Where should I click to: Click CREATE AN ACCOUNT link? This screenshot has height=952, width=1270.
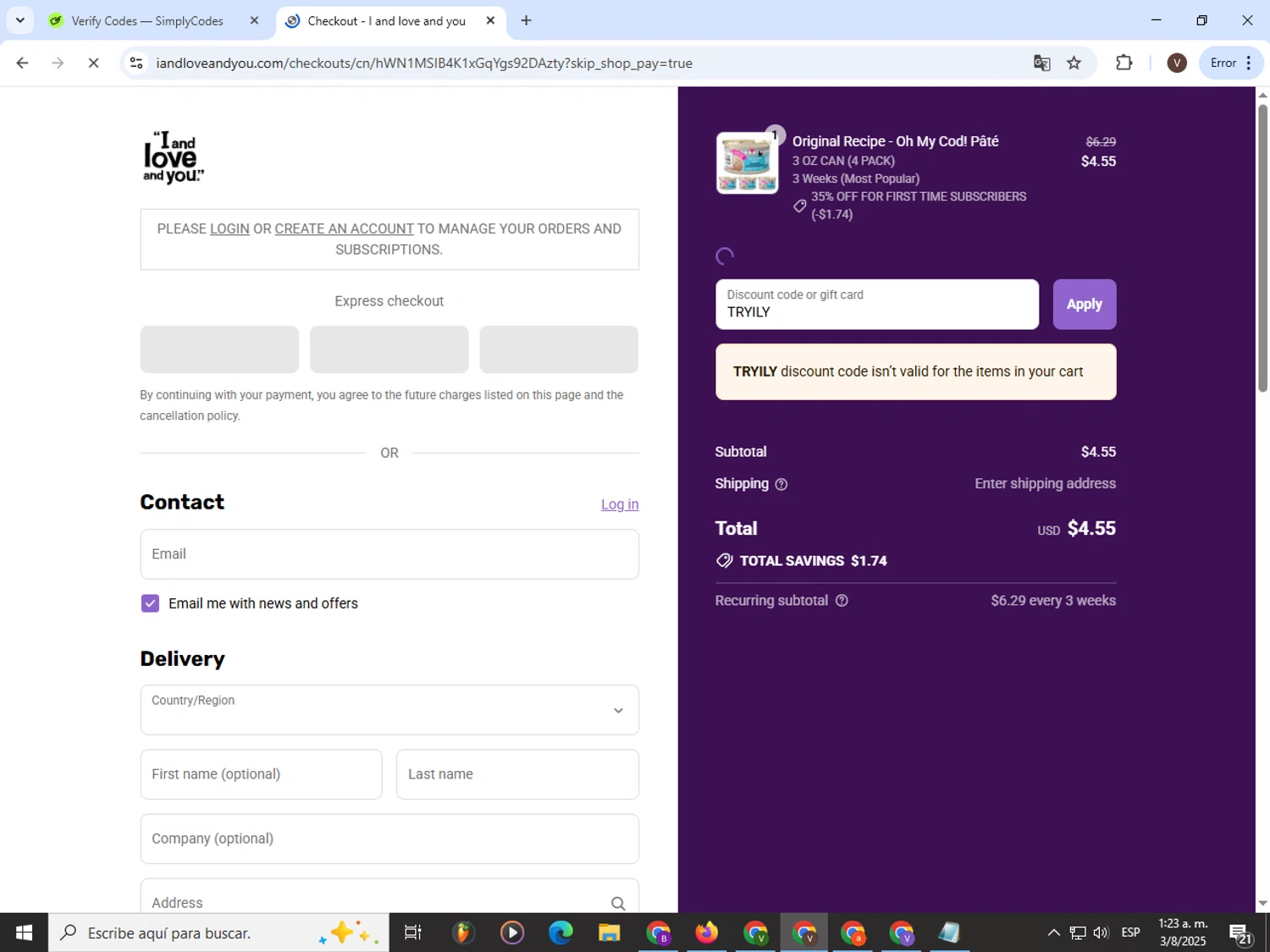pos(344,228)
